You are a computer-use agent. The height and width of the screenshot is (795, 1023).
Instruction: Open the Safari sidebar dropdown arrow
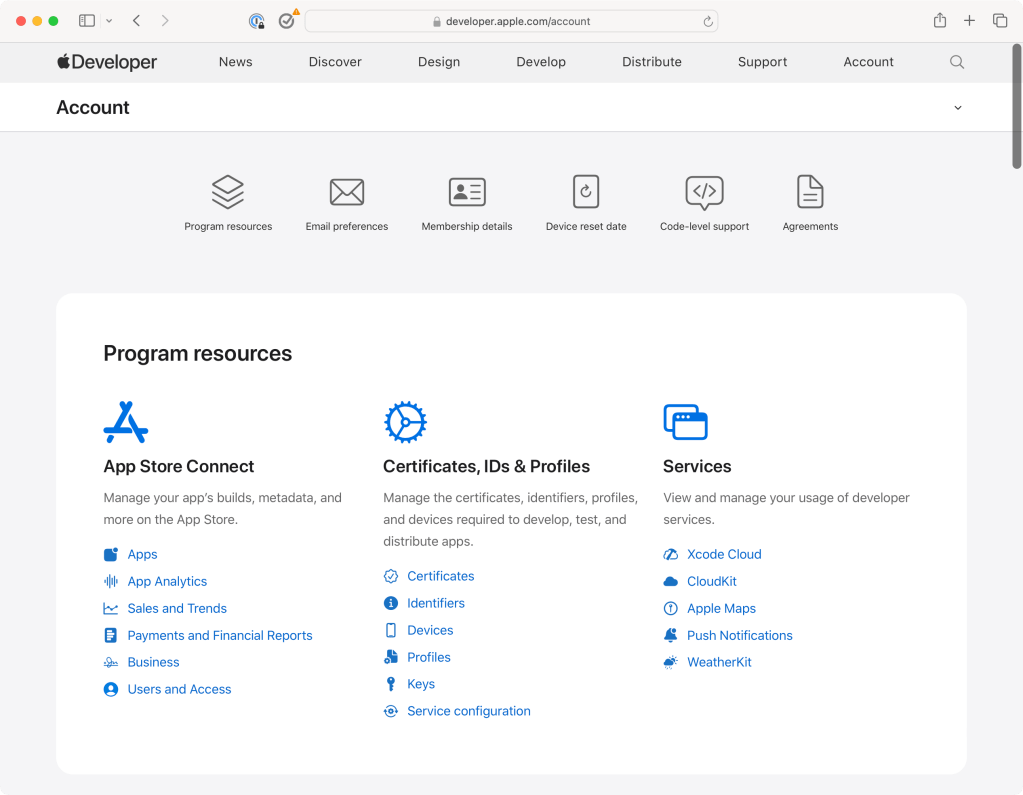[109, 21]
